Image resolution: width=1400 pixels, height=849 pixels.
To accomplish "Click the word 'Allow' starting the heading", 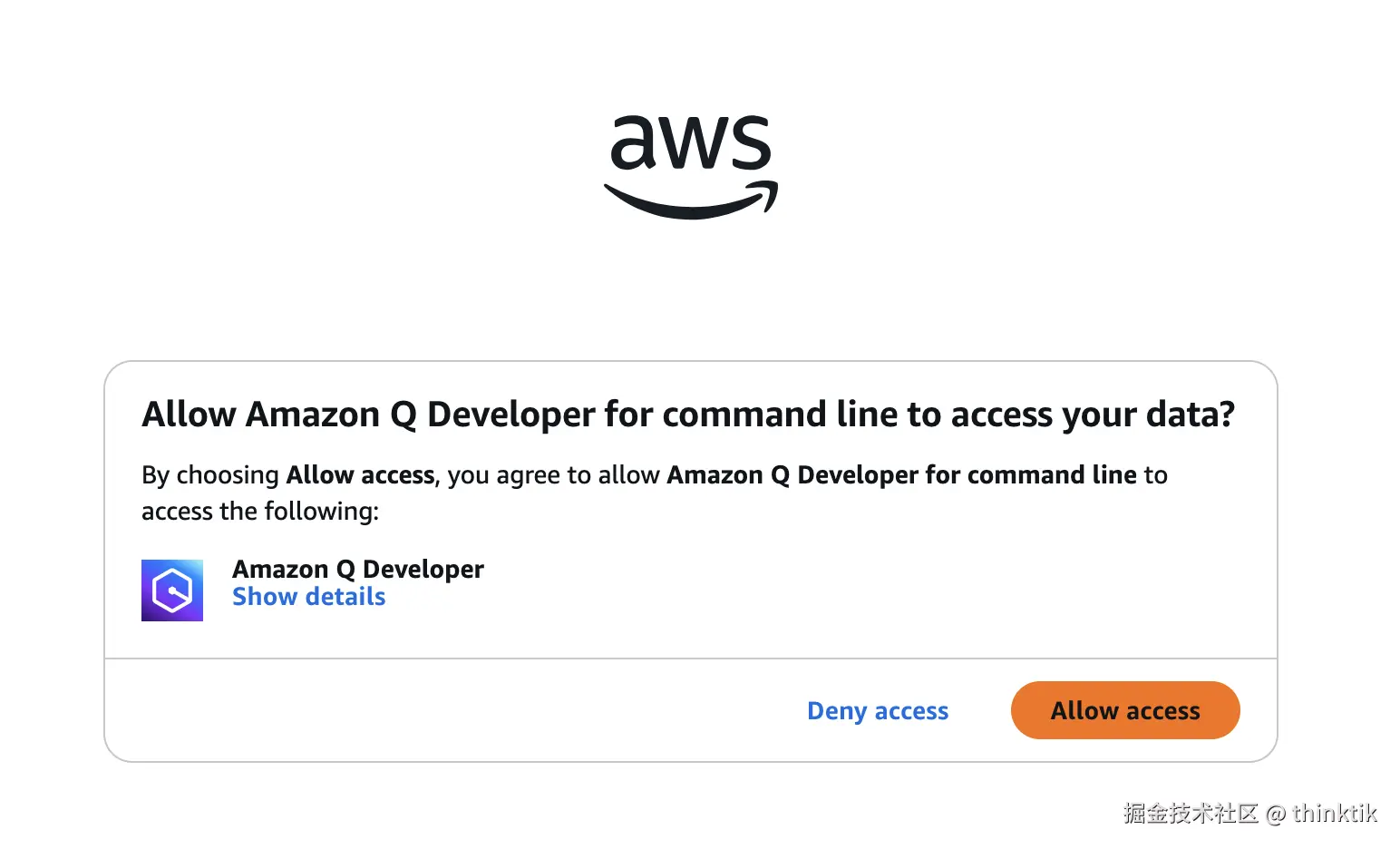I will point(189,415).
